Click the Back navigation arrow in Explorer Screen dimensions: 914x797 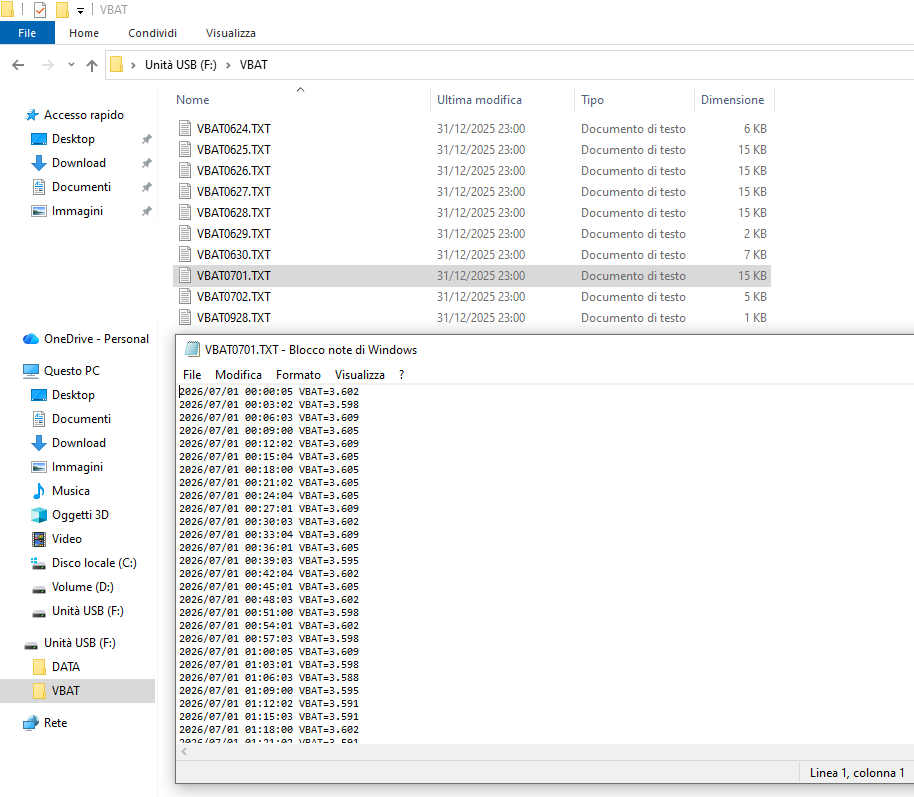point(18,65)
